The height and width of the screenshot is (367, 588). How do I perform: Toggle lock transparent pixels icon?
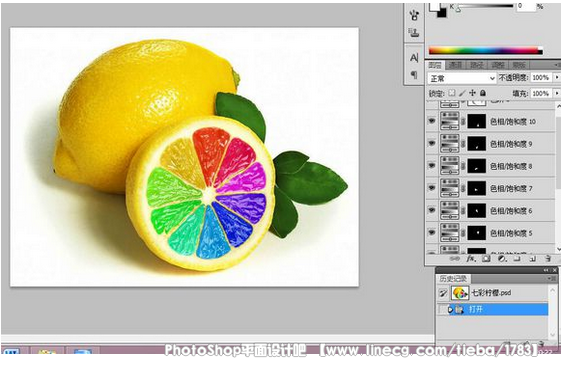(x=452, y=93)
